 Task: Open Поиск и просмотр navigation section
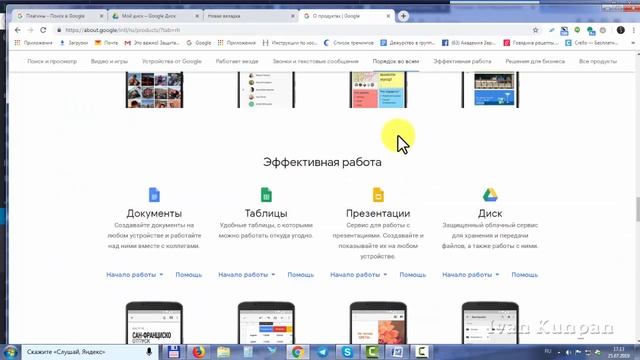pos(52,61)
